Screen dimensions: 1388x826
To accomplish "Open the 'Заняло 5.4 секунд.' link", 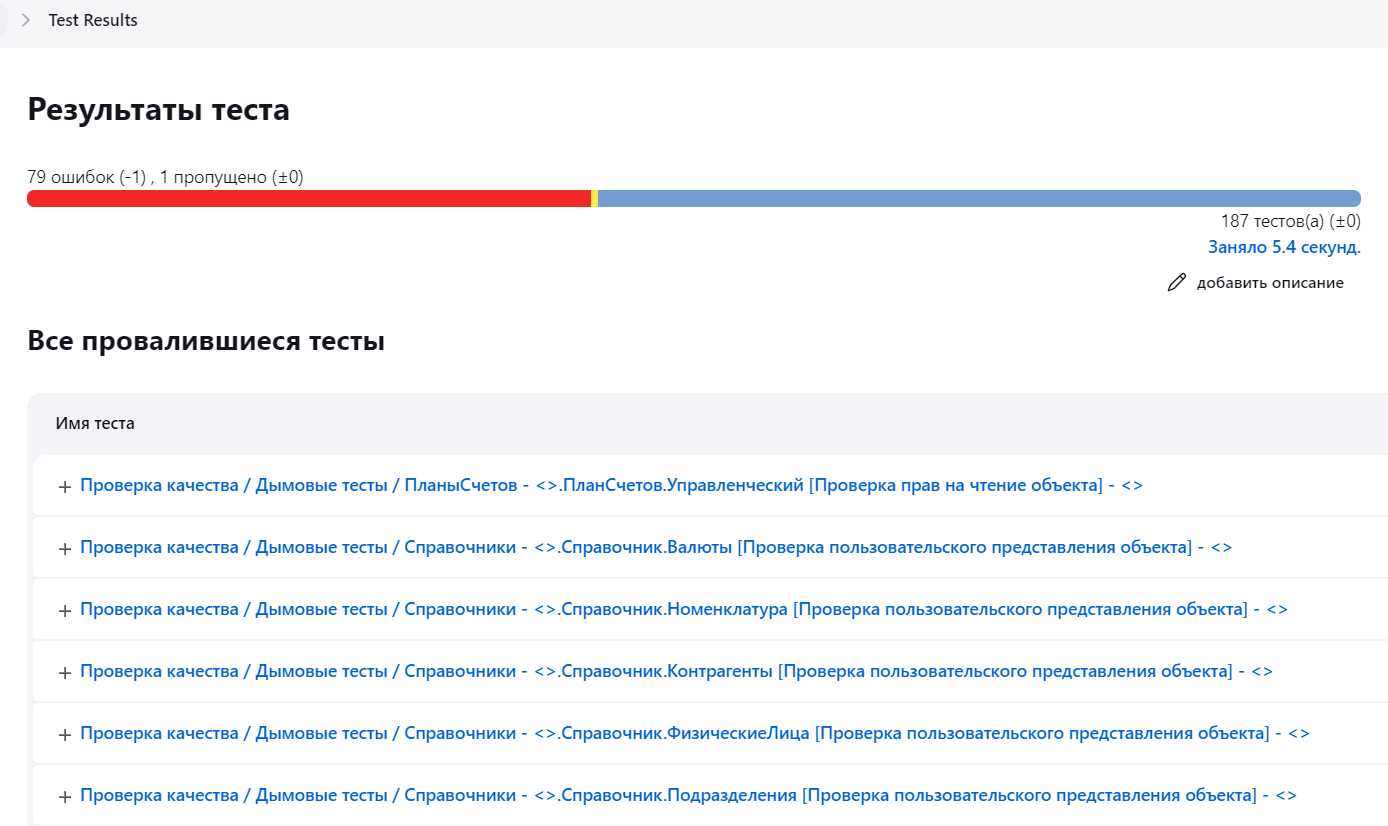I will (x=1284, y=246).
